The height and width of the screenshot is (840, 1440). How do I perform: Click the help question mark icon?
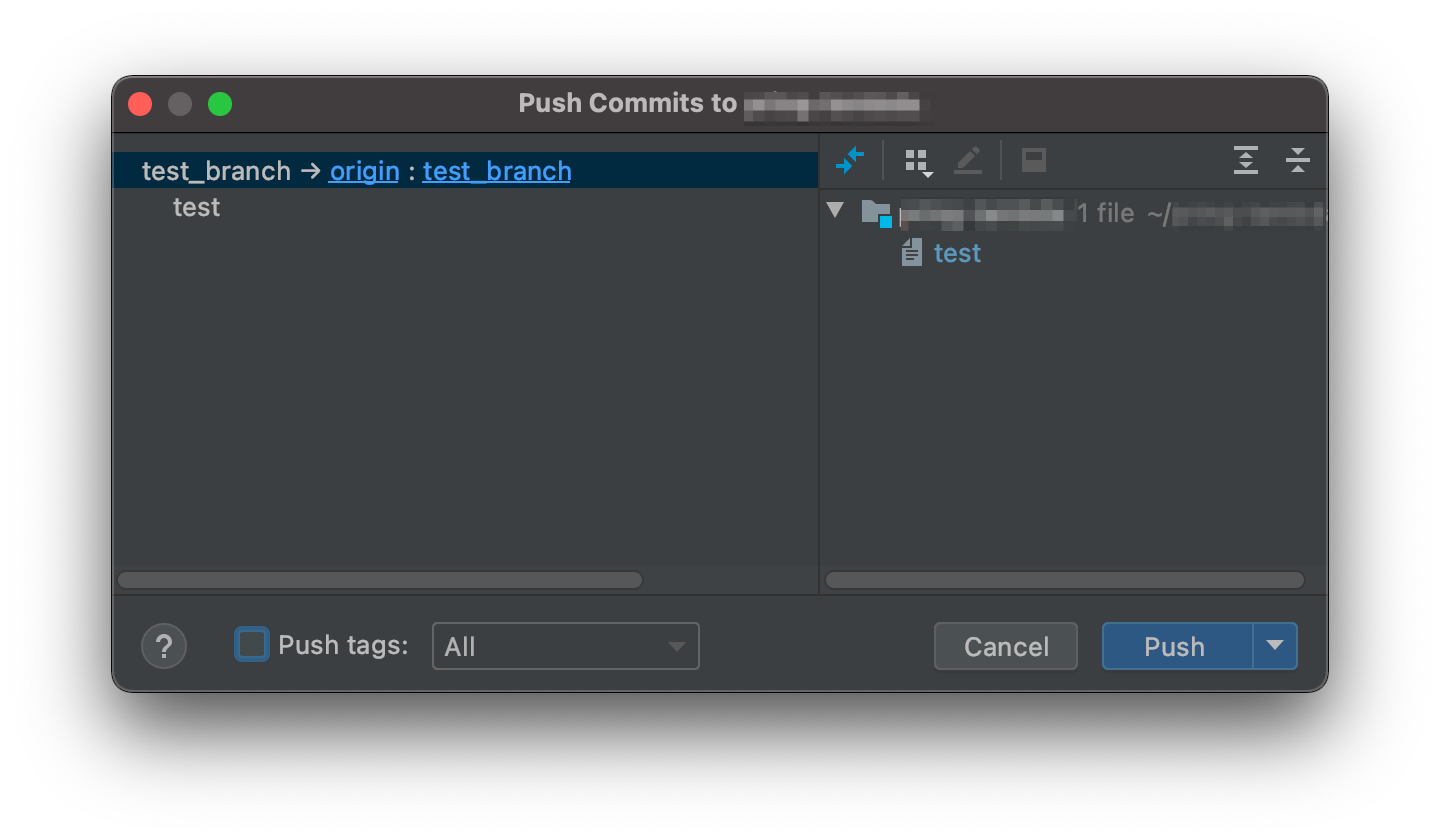pos(164,646)
